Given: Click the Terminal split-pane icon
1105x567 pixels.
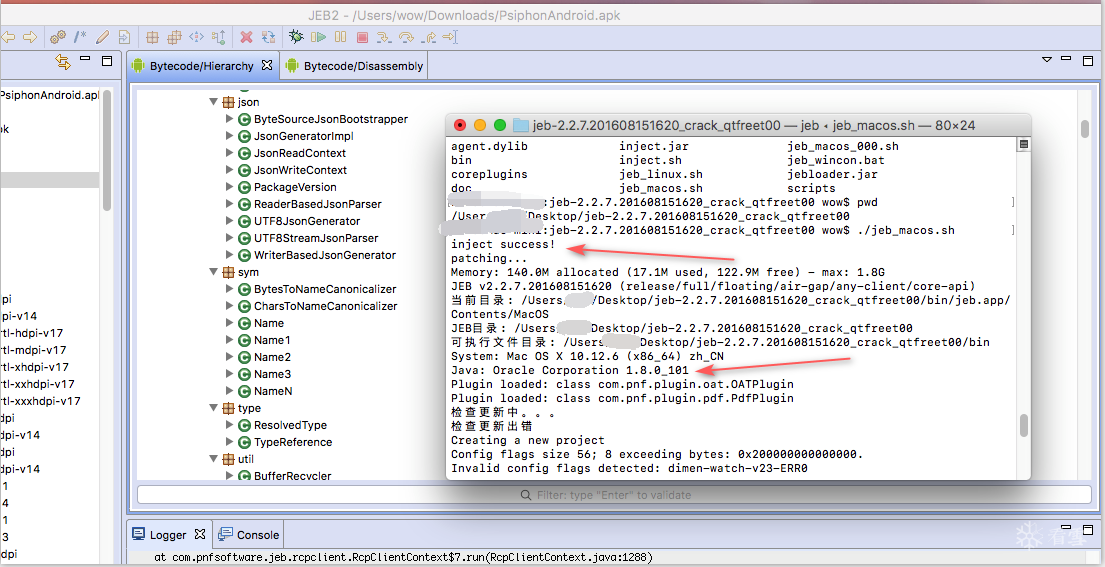Looking at the screenshot, I should click(x=1024, y=144).
